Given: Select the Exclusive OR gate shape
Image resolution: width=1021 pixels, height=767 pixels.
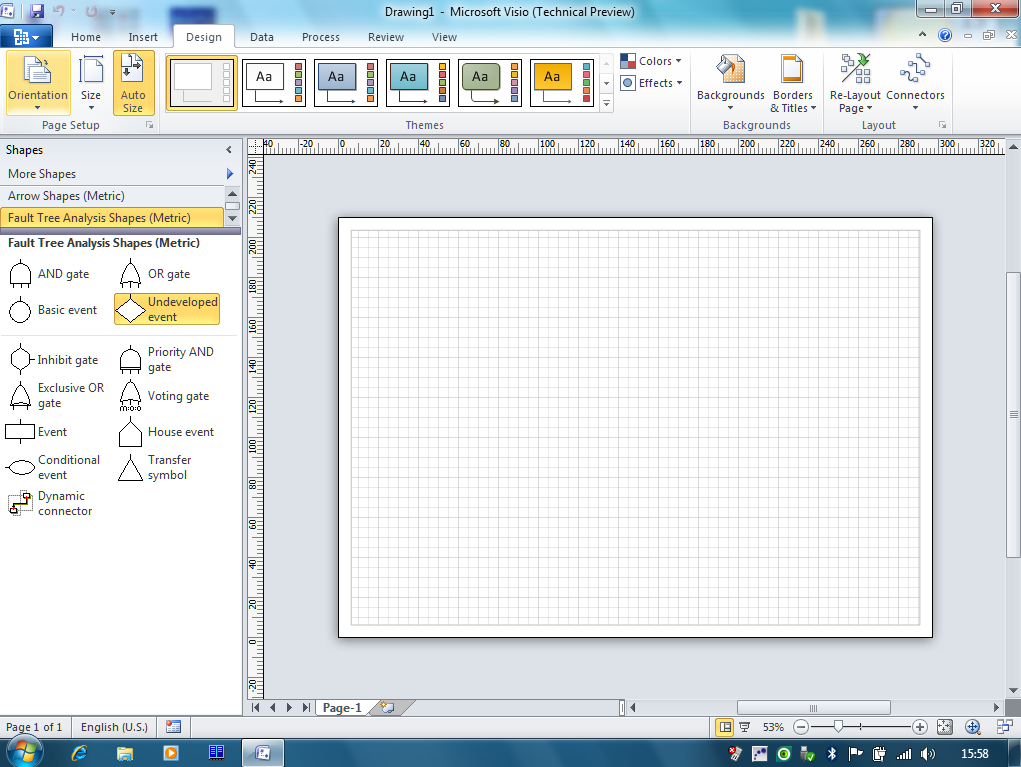Looking at the screenshot, I should (55, 395).
